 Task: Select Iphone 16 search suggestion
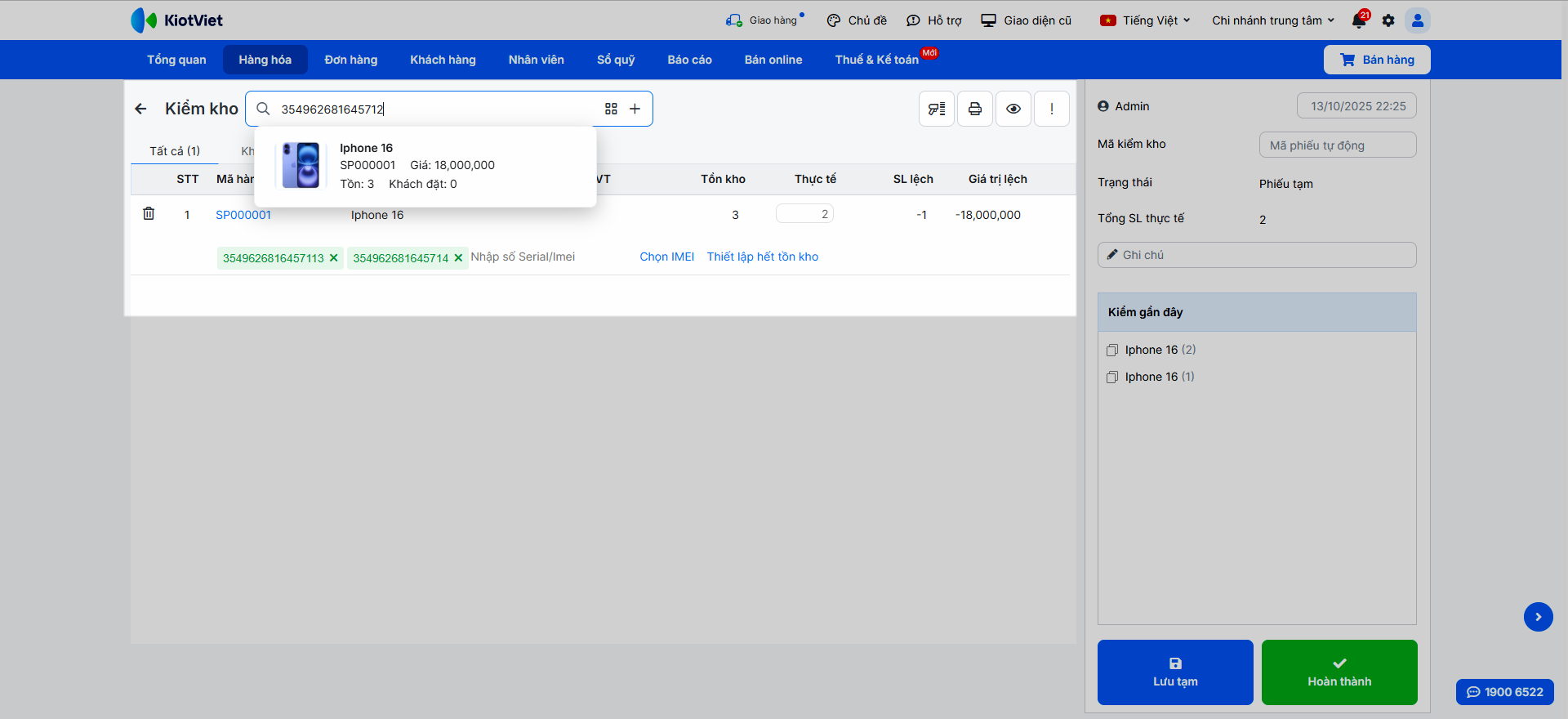point(425,166)
